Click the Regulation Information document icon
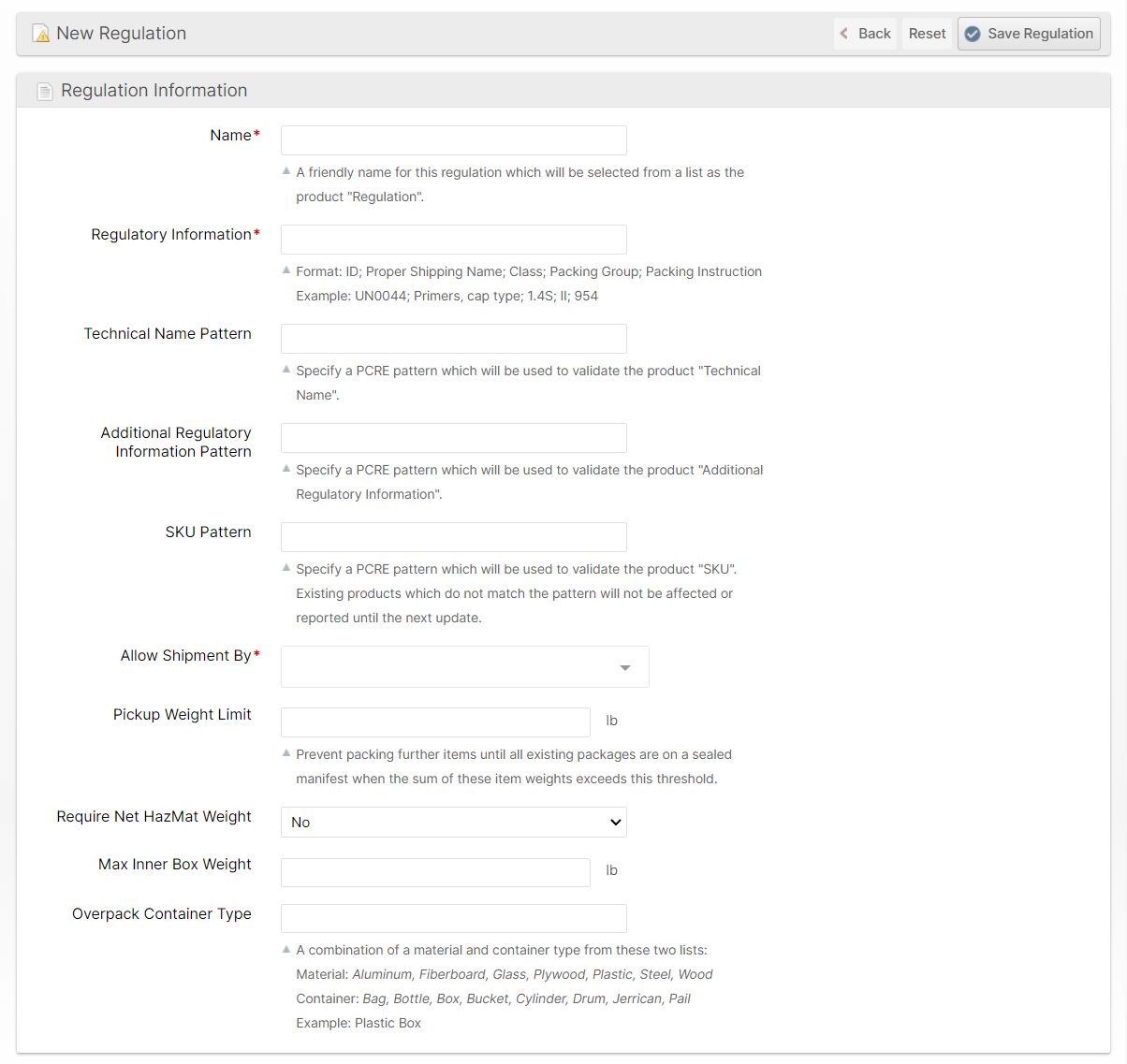The height and width of the screenshot is (1064, 1127). point(45,91)
